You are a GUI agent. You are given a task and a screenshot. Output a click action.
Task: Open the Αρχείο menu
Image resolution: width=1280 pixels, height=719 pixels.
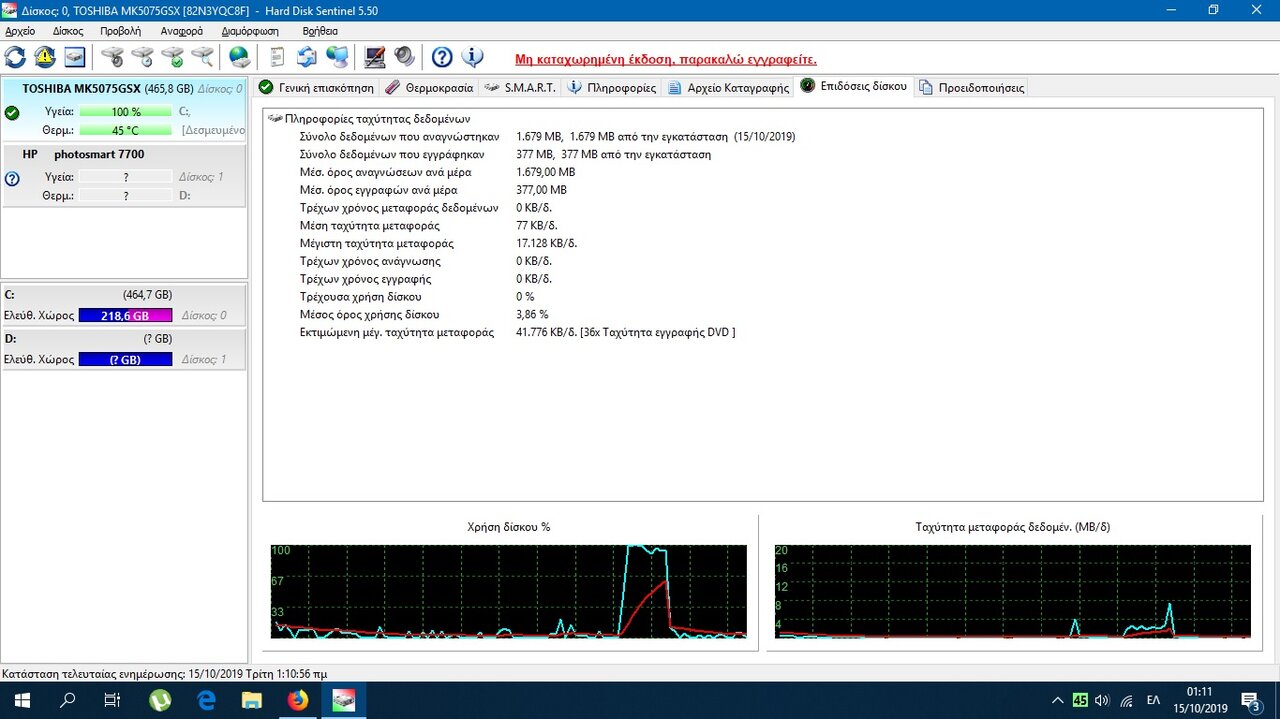tap(20, 31)
